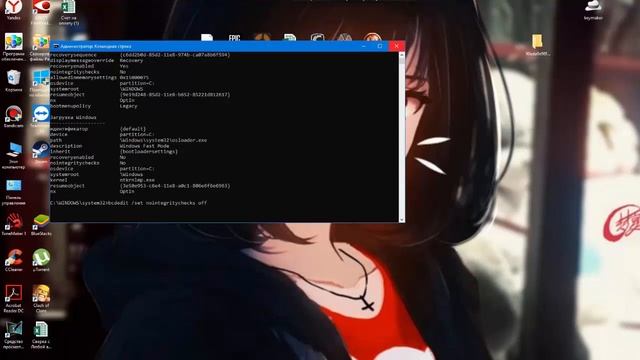Close the command prompt window
Image resolution: width=640 pixels, height=360 pixels.
396,46
